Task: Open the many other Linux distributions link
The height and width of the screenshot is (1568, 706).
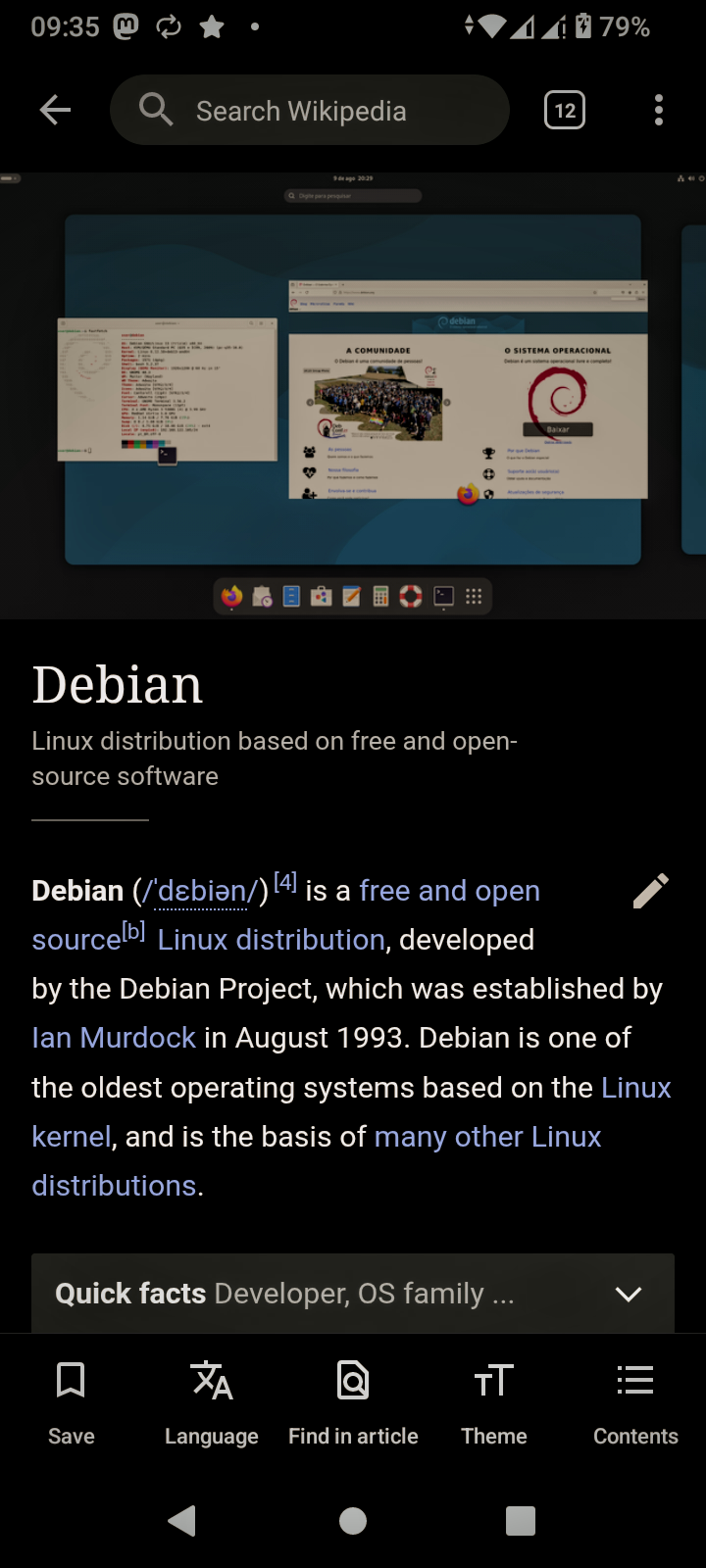Action: tap(487, 1137)
